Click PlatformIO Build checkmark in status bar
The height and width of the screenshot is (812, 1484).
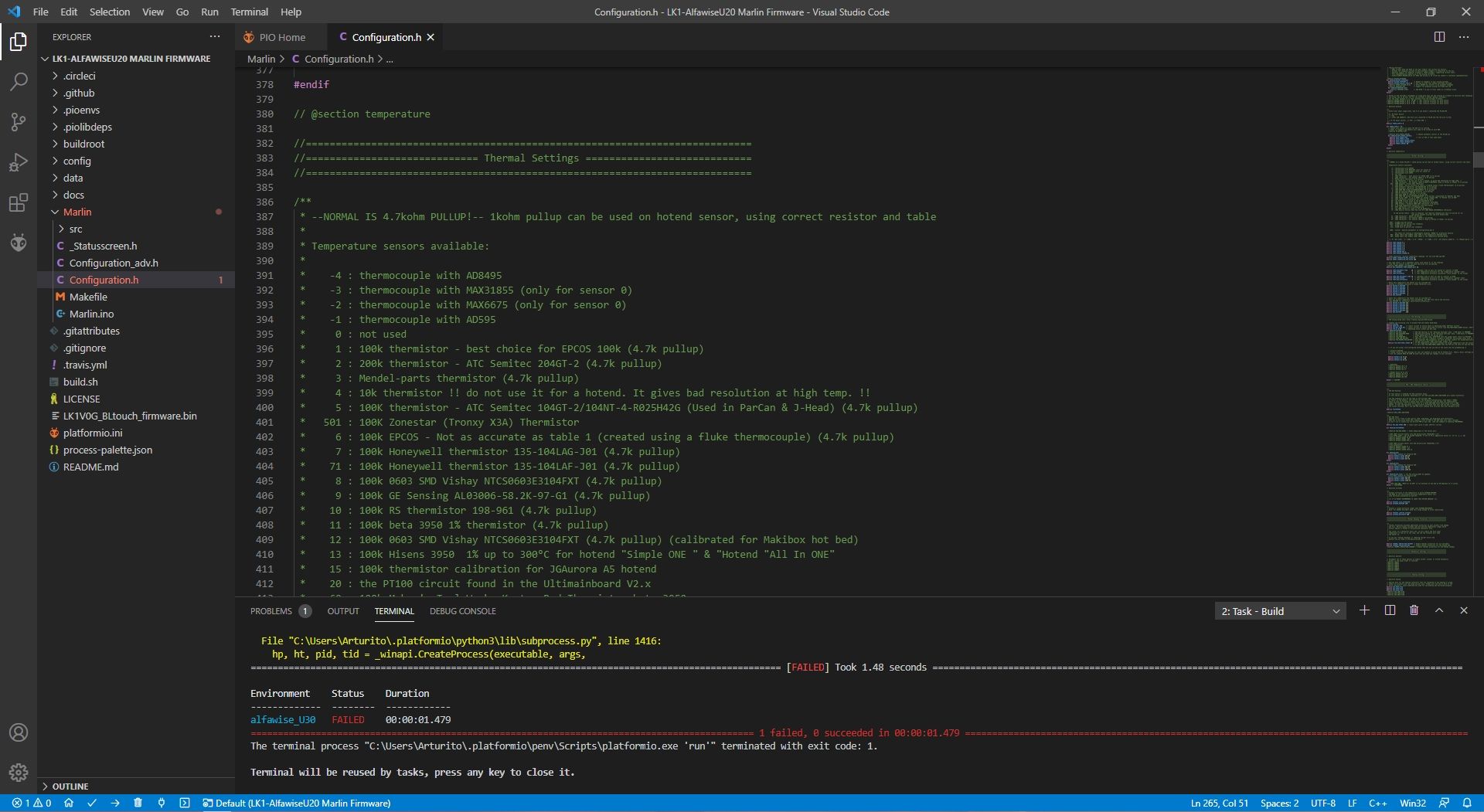(x=92, y=803)
